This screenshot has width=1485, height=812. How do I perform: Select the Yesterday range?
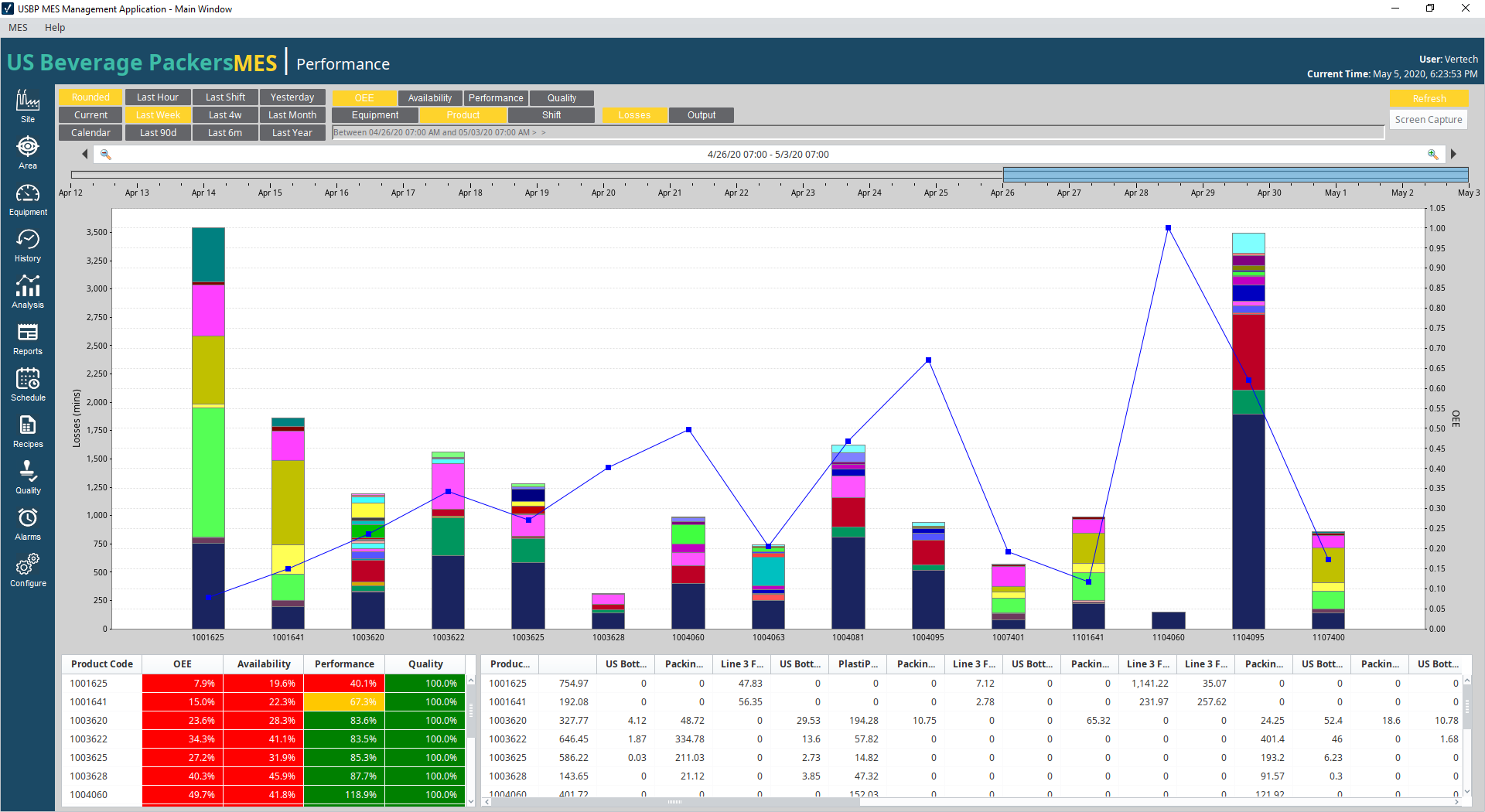(x=292, y=97)
